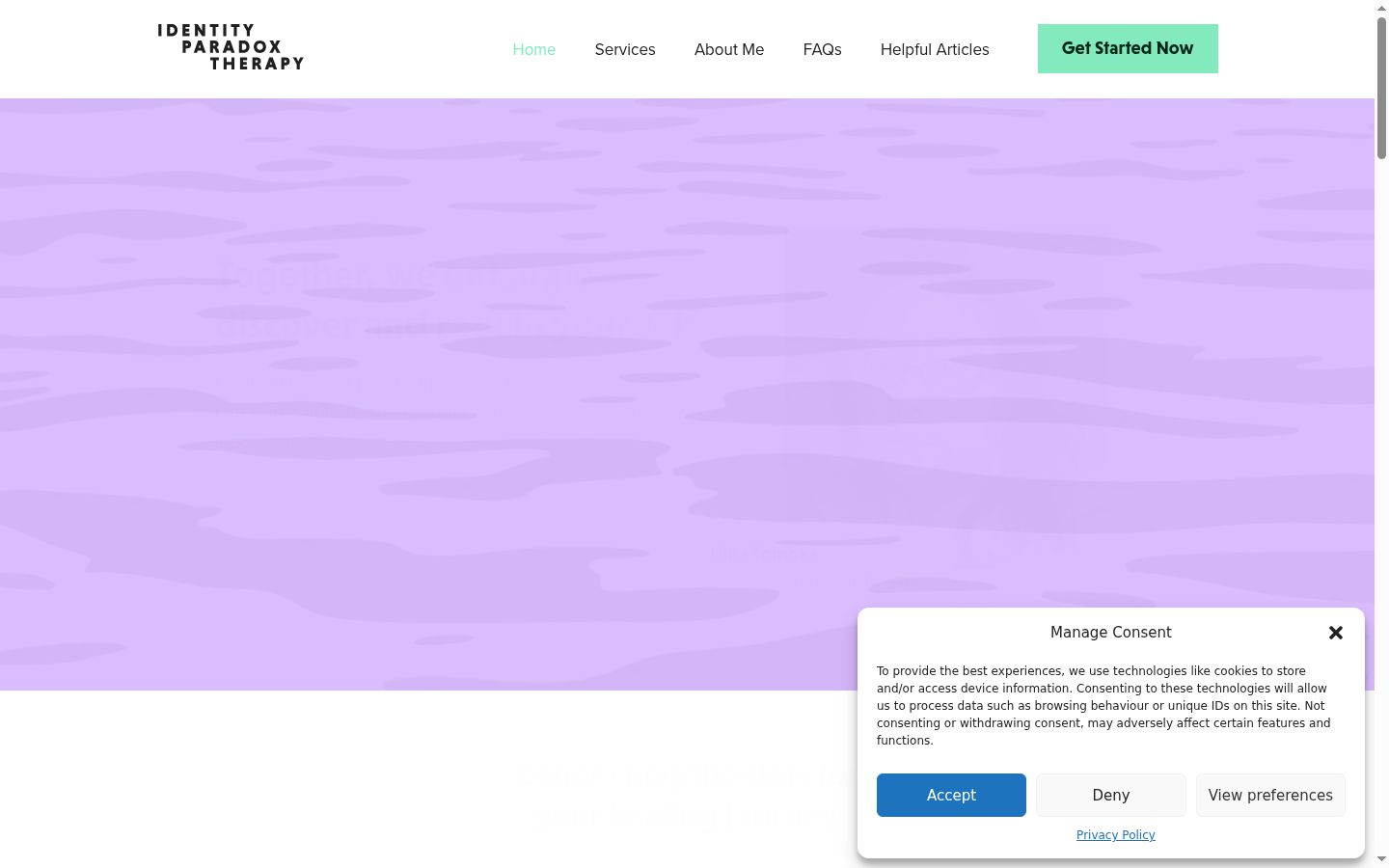Open the FAQs page
The width and height of the screenshot is (1389, 868).
[x=822, y=49]
